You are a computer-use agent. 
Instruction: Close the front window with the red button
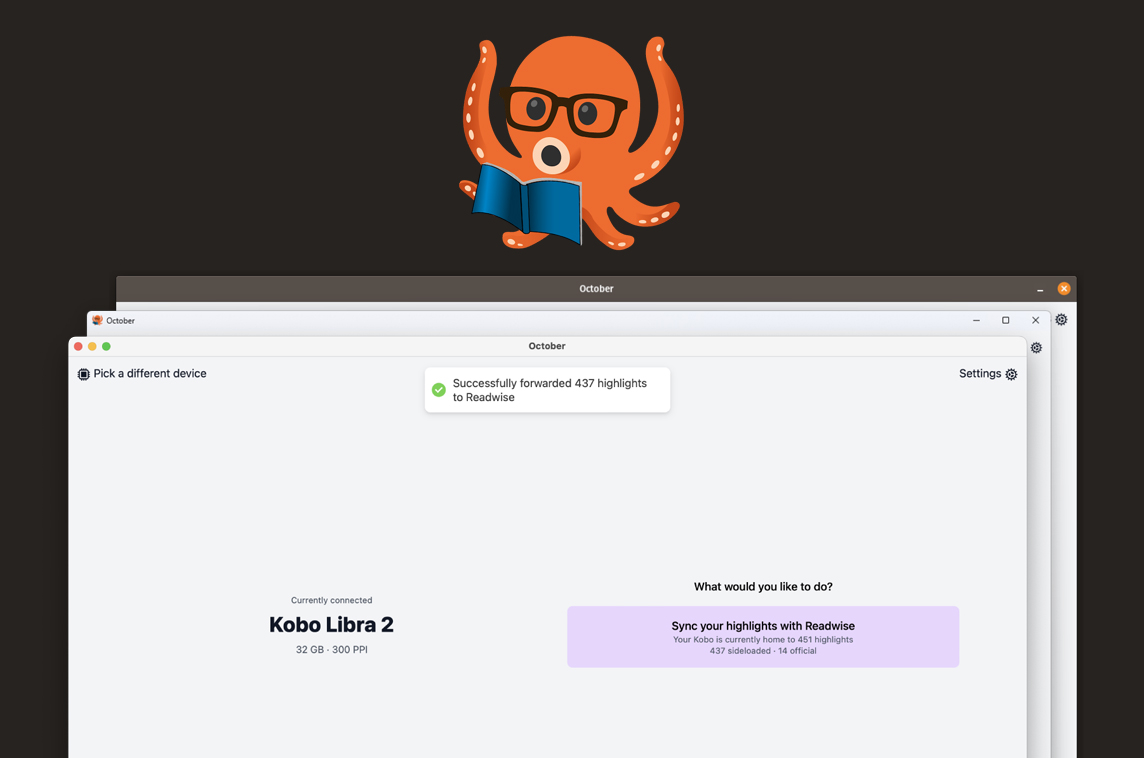[x=78, y=347]
